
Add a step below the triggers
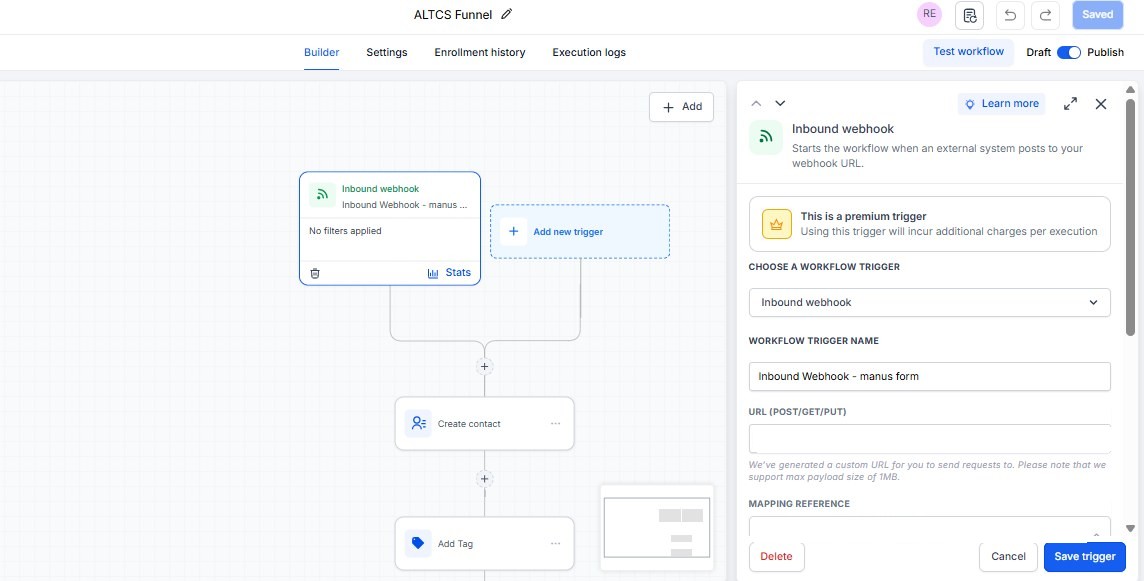tap(484, 366)
